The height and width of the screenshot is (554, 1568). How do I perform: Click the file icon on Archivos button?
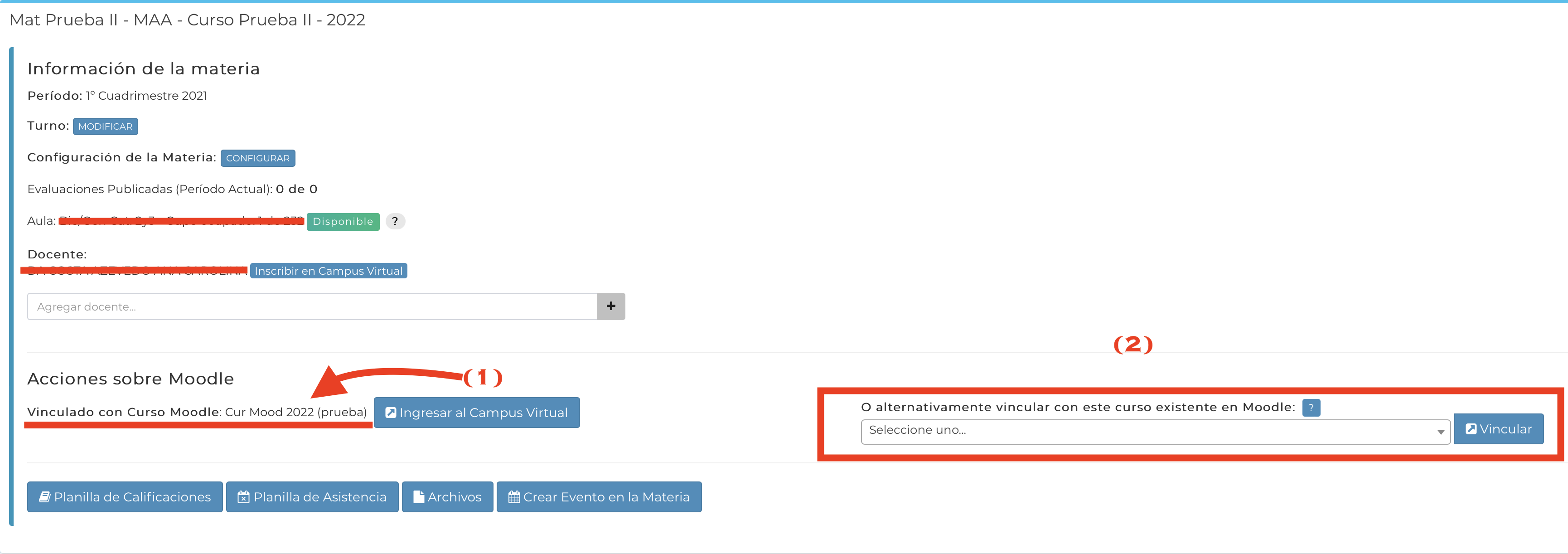pyautogui.click(x=418, y=497)
